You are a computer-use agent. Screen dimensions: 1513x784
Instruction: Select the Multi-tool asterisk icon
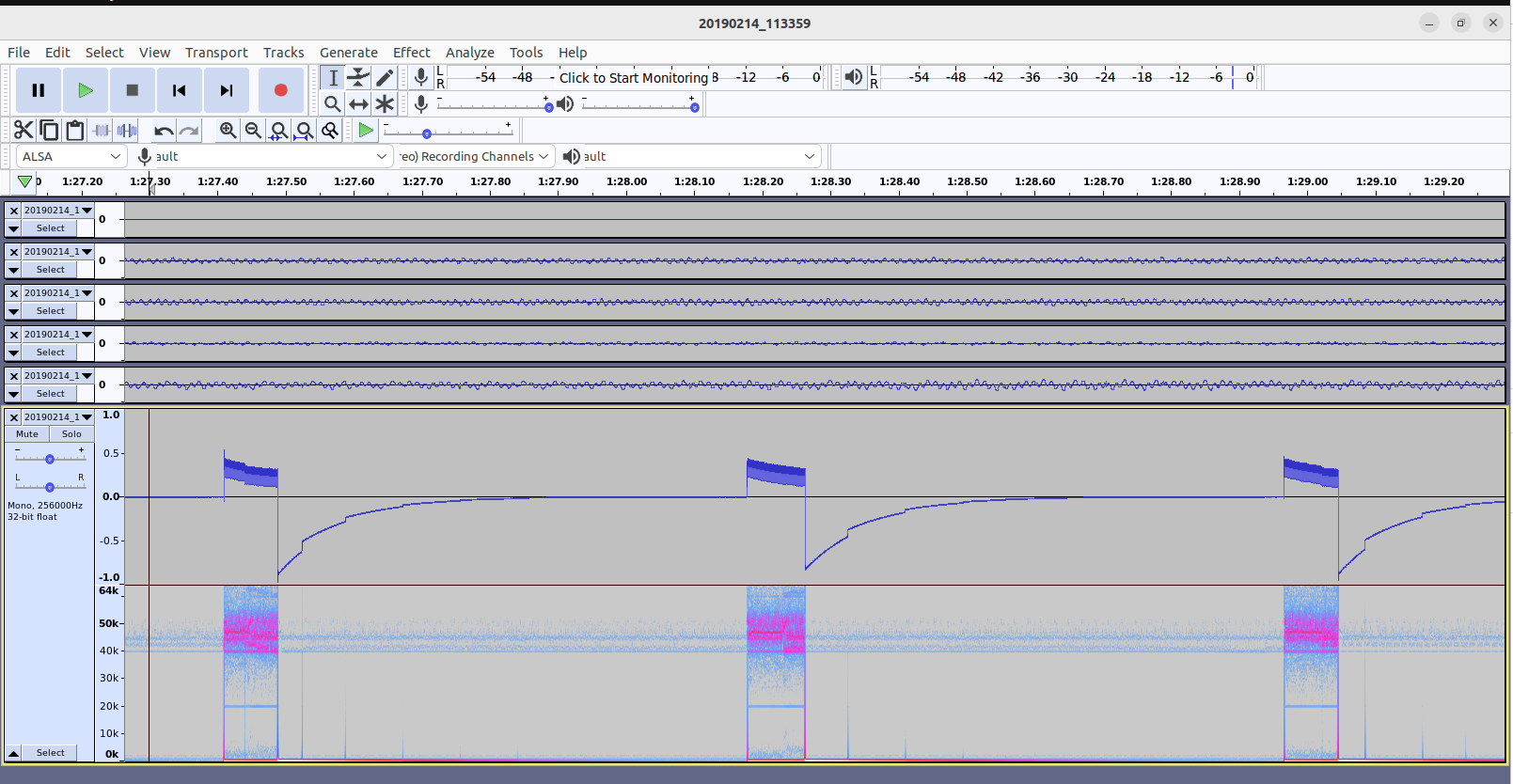[385, 104]
